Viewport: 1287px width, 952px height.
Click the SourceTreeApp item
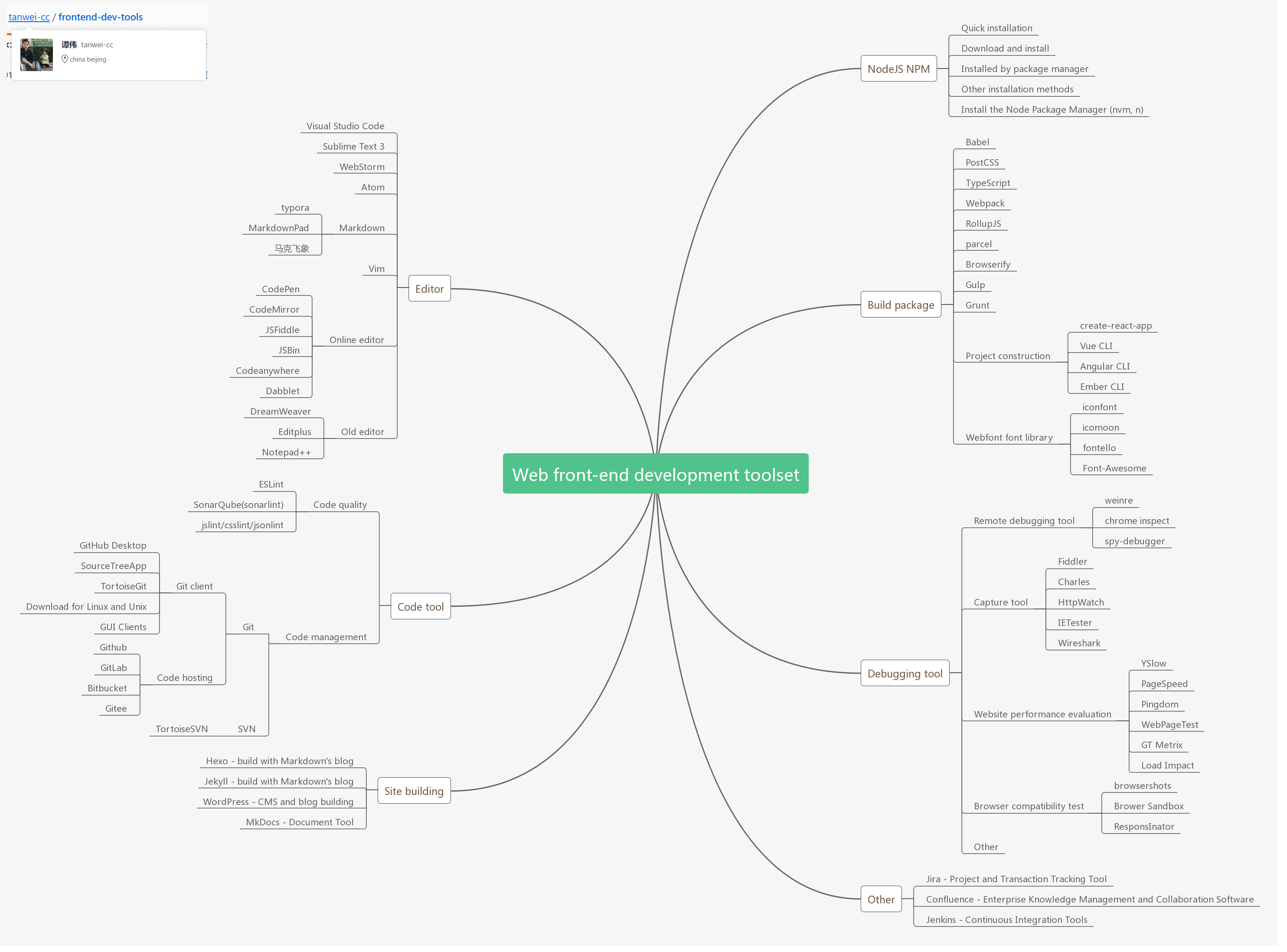coord(114,569)
